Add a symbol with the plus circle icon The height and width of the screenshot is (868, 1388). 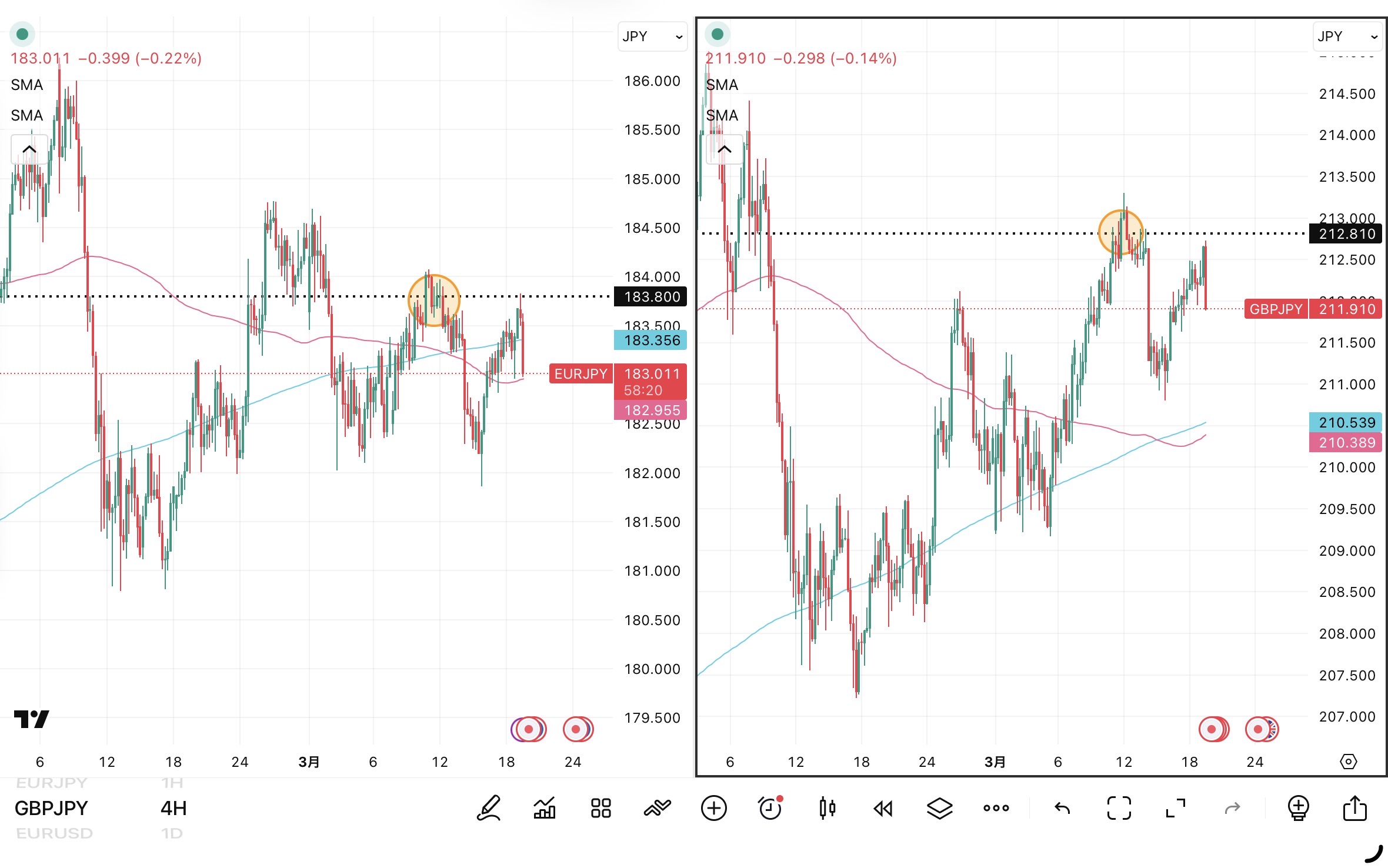pos(713,808)
